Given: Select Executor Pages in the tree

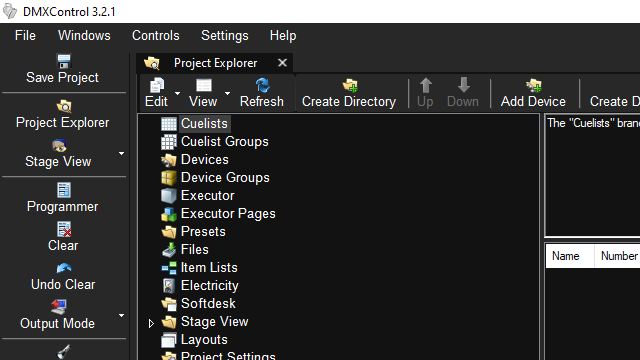Looking at the screenshot, I should (228, 213).
